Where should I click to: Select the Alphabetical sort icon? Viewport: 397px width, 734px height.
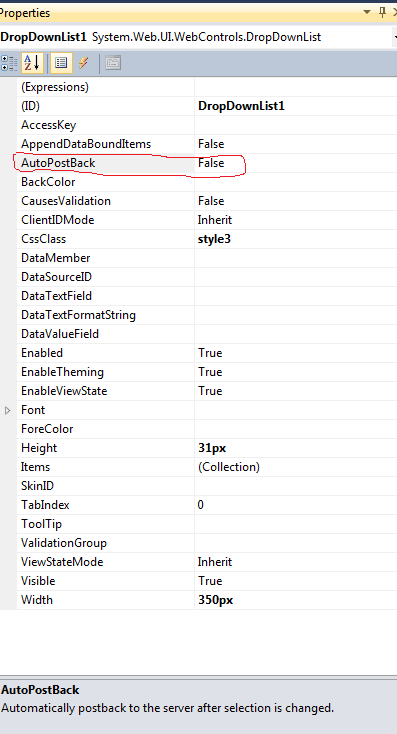(32, 63)
